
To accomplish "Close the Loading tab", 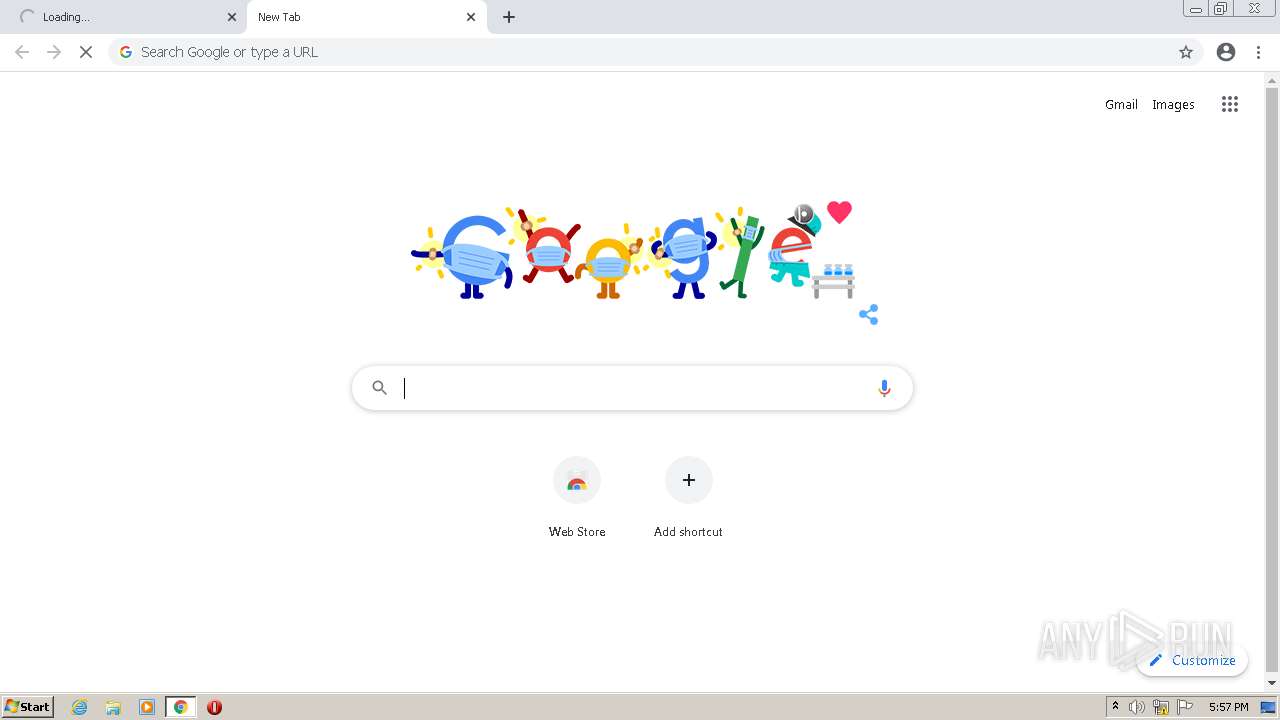I will 232,17.
